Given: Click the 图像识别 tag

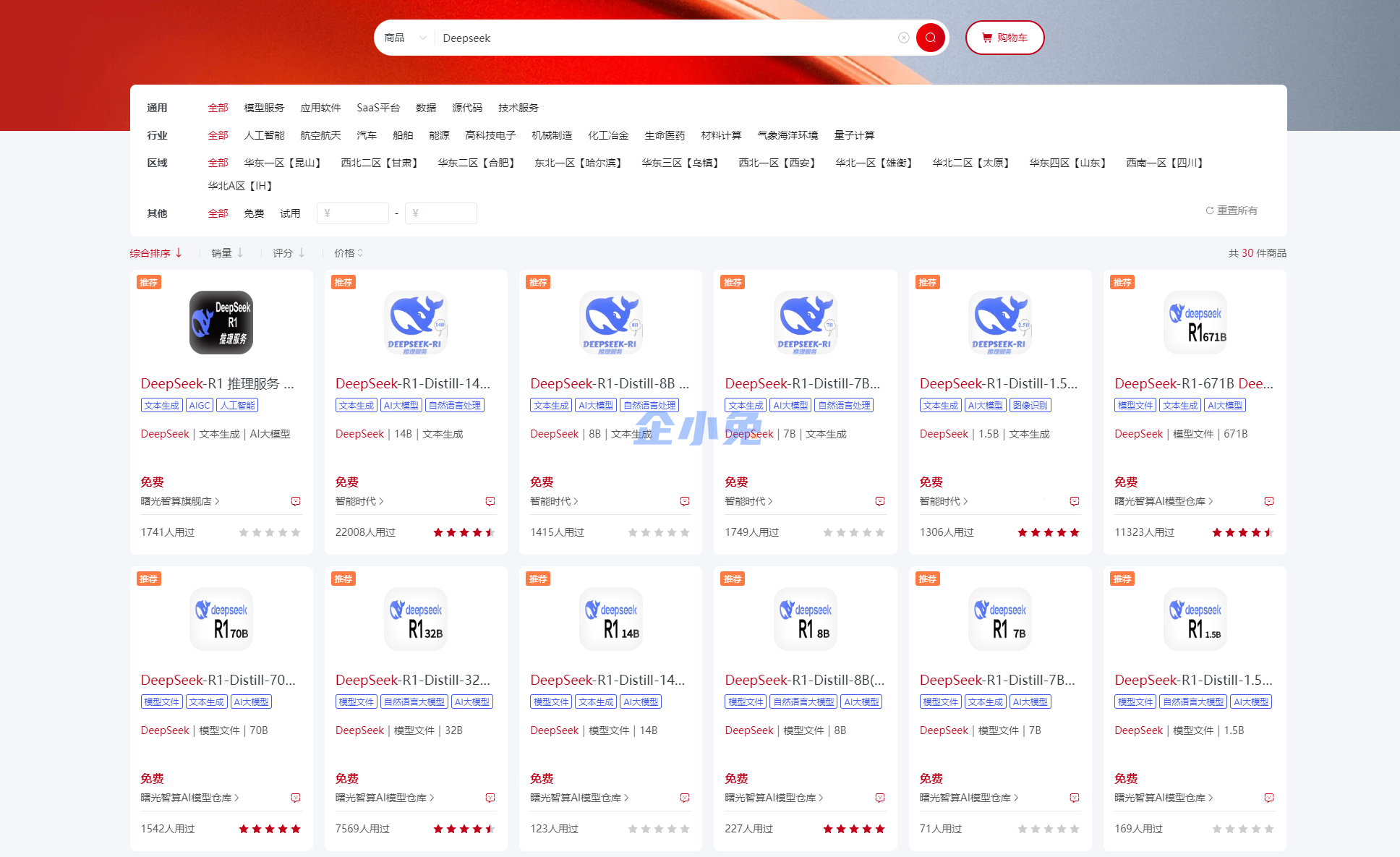Looking at the screenshot, I should point(1030,406).
